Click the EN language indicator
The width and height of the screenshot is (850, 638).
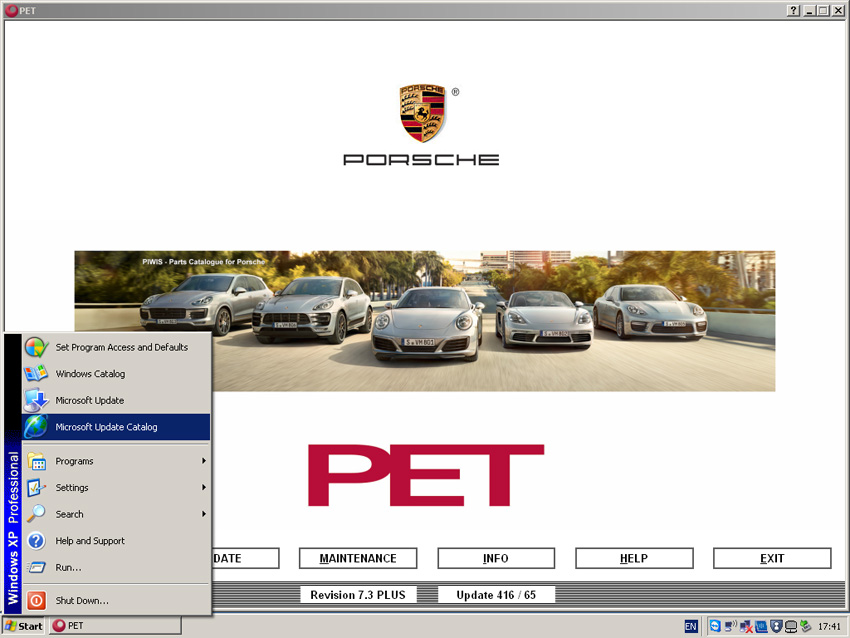(691, 627)
